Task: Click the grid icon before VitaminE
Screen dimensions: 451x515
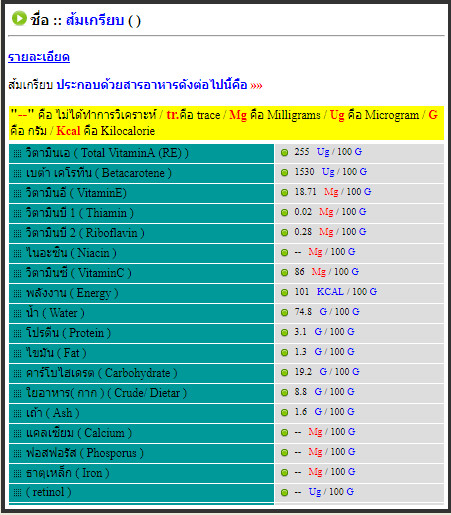Action: click(17, 194)
